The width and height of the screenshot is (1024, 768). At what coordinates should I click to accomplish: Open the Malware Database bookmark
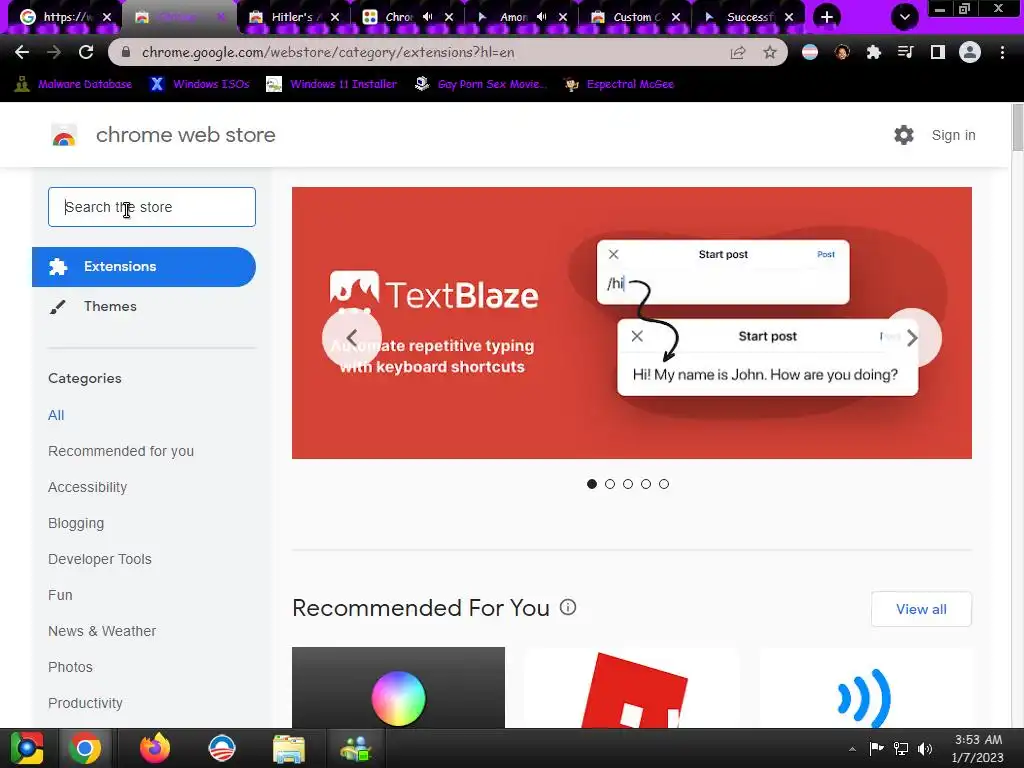pyautogui.click(x=73, y=84)
